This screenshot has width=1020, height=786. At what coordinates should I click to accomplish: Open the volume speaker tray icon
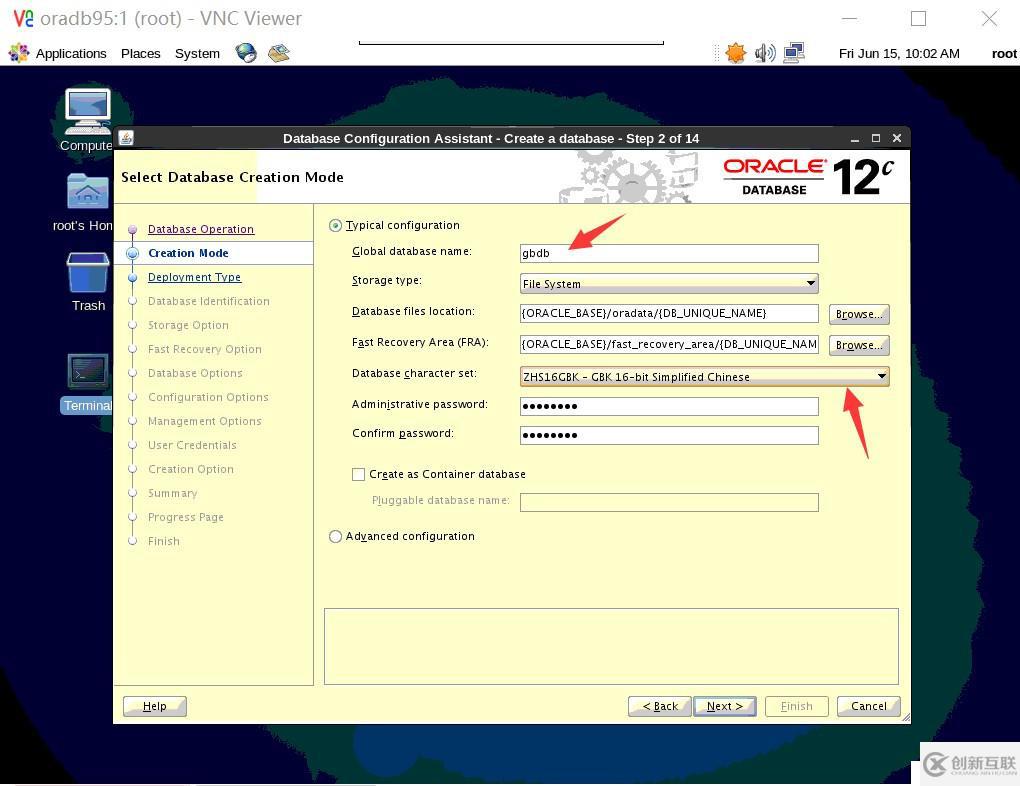(765, 53)
